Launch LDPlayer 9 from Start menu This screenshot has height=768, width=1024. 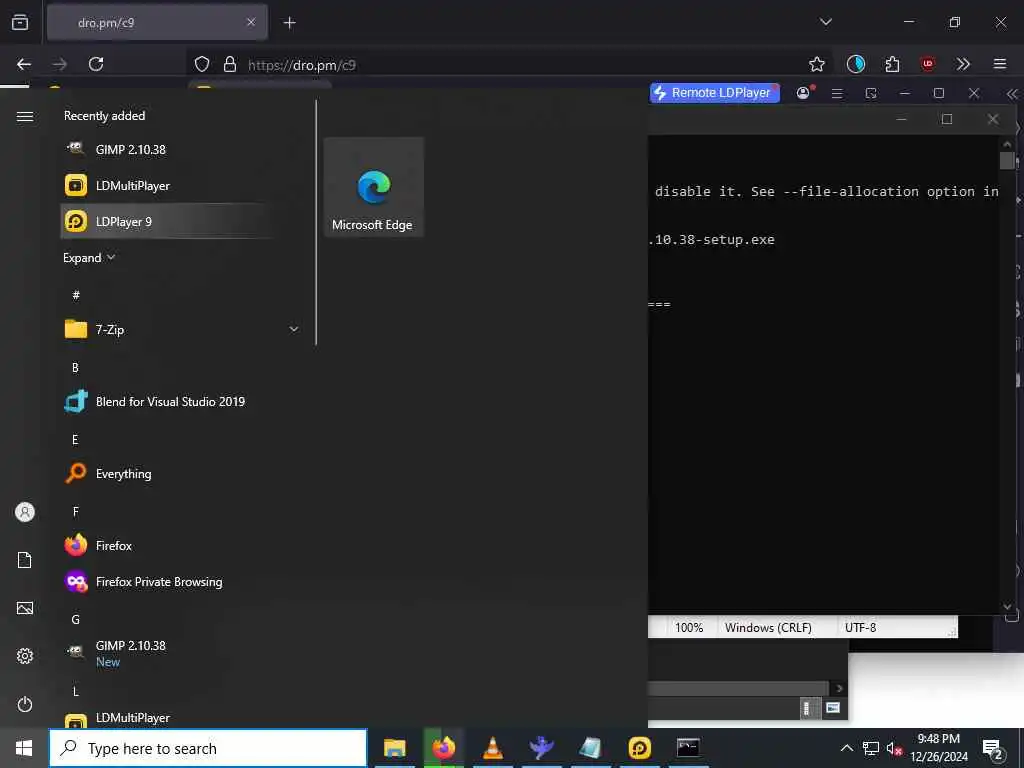pos(167,221)
